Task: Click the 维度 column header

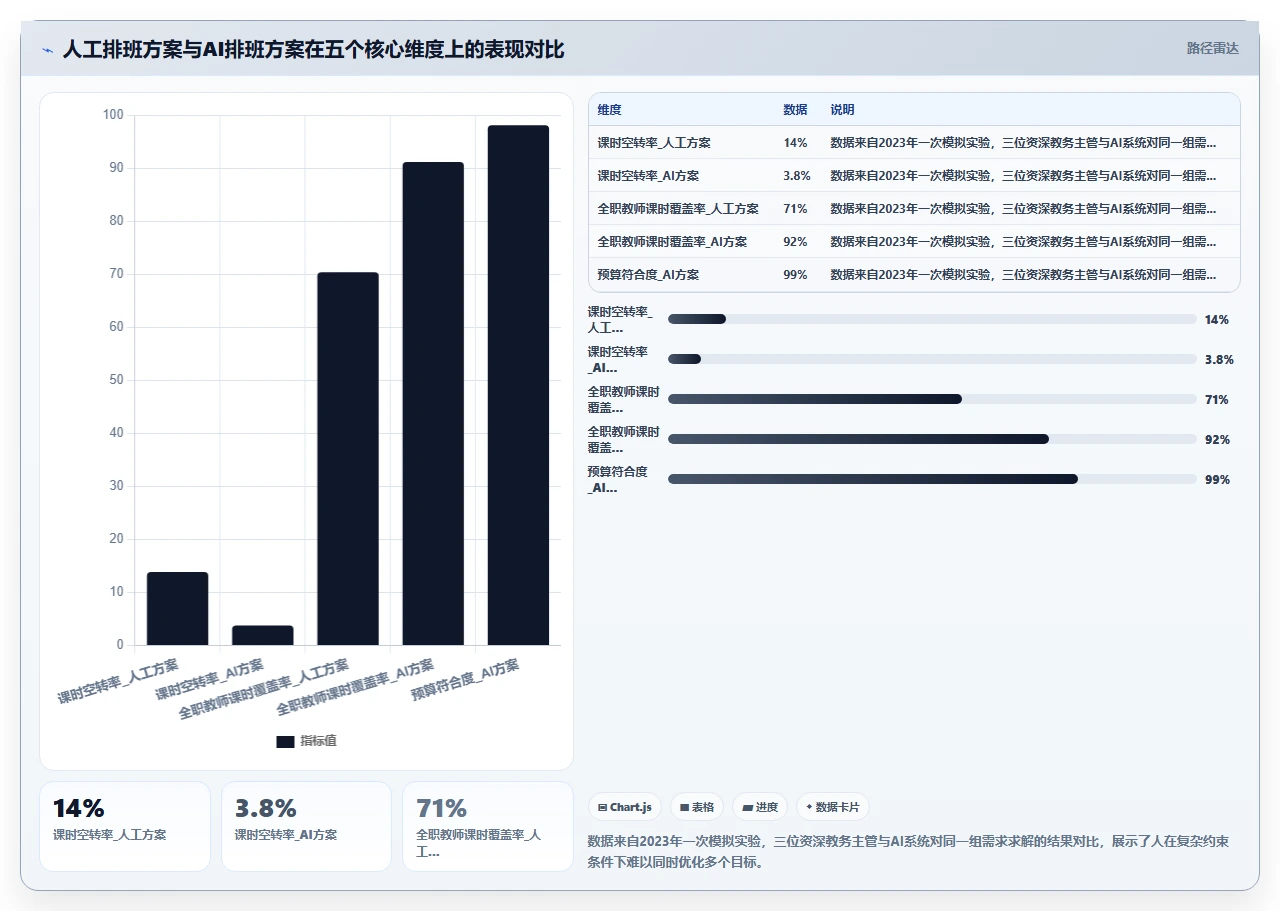Action: pos(610,110)
